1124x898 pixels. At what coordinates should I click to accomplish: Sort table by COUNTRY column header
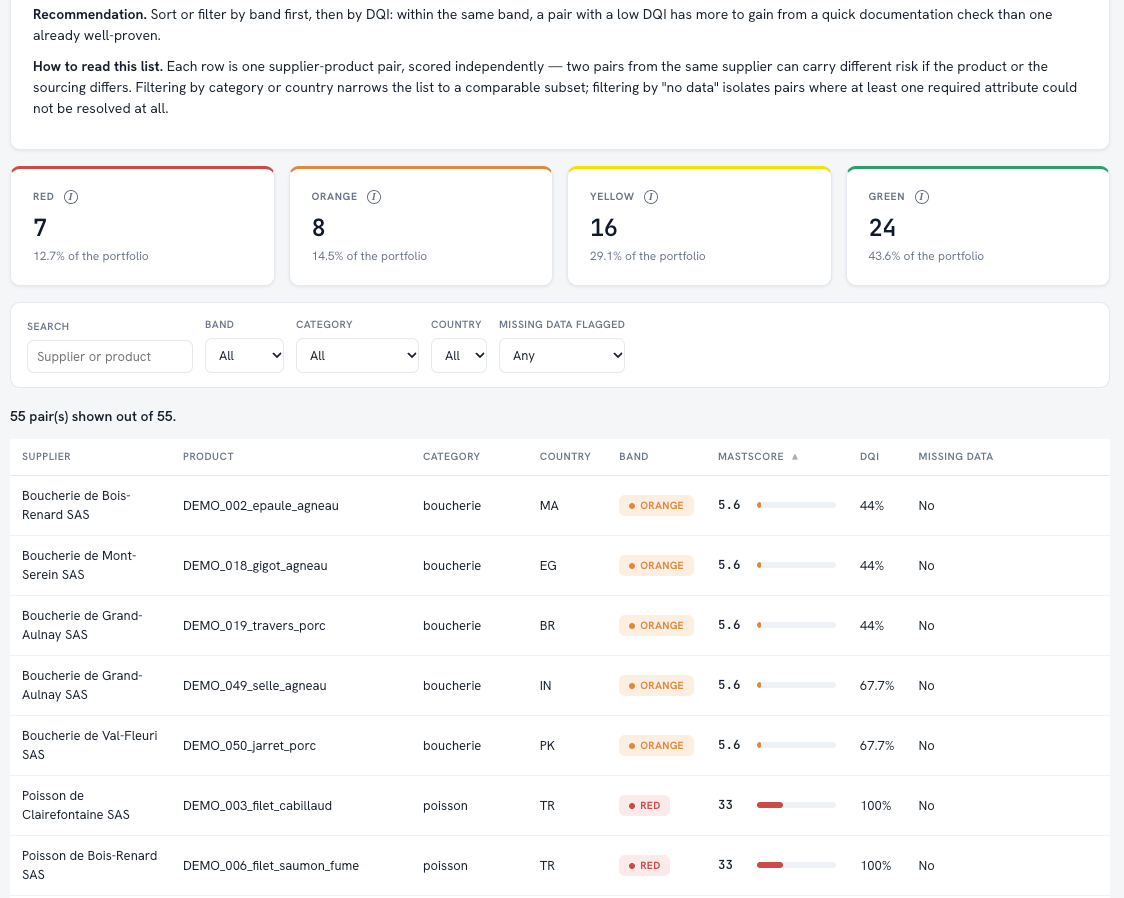click(x=566, y=457)
